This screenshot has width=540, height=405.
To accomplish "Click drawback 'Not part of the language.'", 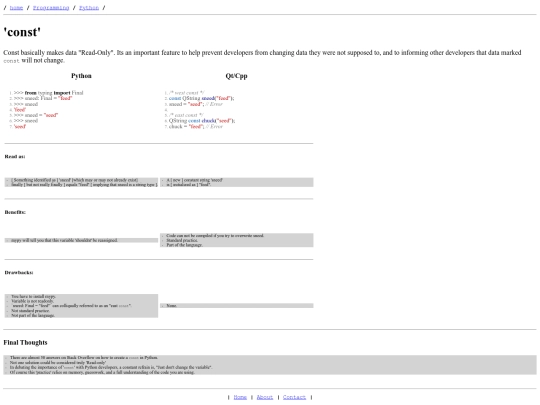I will [33, 315].
